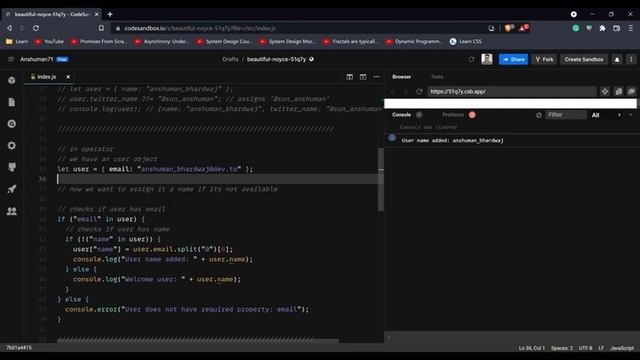Clear the console output
The width and height of the screenshot is (640, 360).
click(x=539, y=115)
